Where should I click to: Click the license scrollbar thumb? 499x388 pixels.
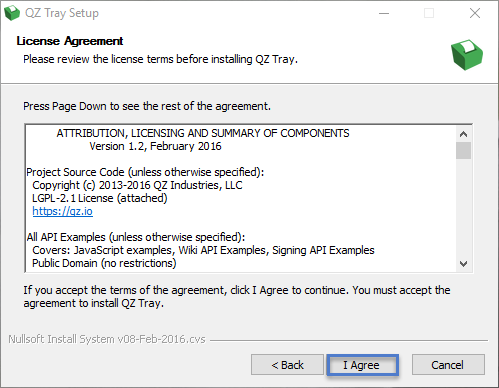[463, 151]
